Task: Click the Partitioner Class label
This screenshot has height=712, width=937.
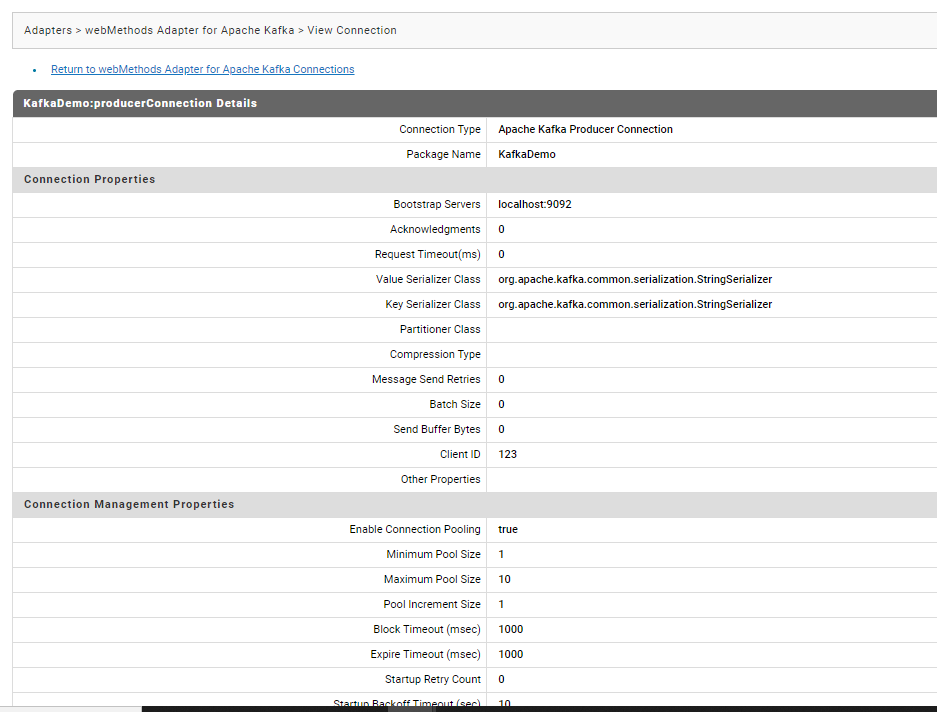Action: 440,329
